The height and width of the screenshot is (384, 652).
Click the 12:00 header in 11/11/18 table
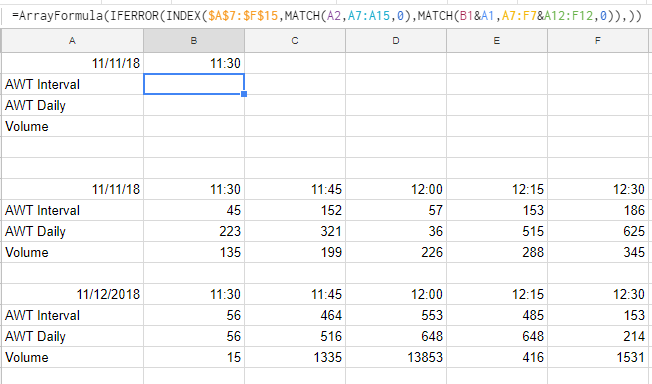click(x=396, y=189)
